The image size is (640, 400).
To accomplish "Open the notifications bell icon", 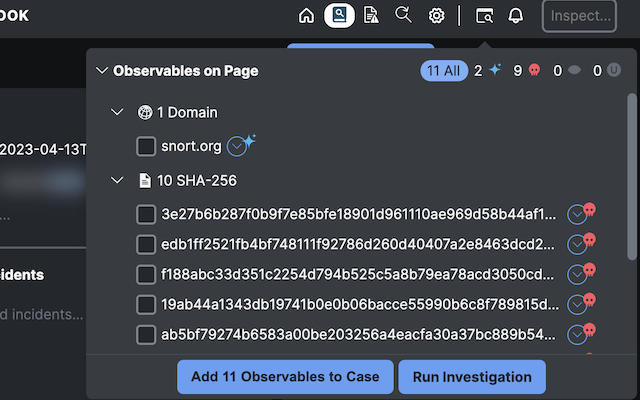I will coord(516,16).
